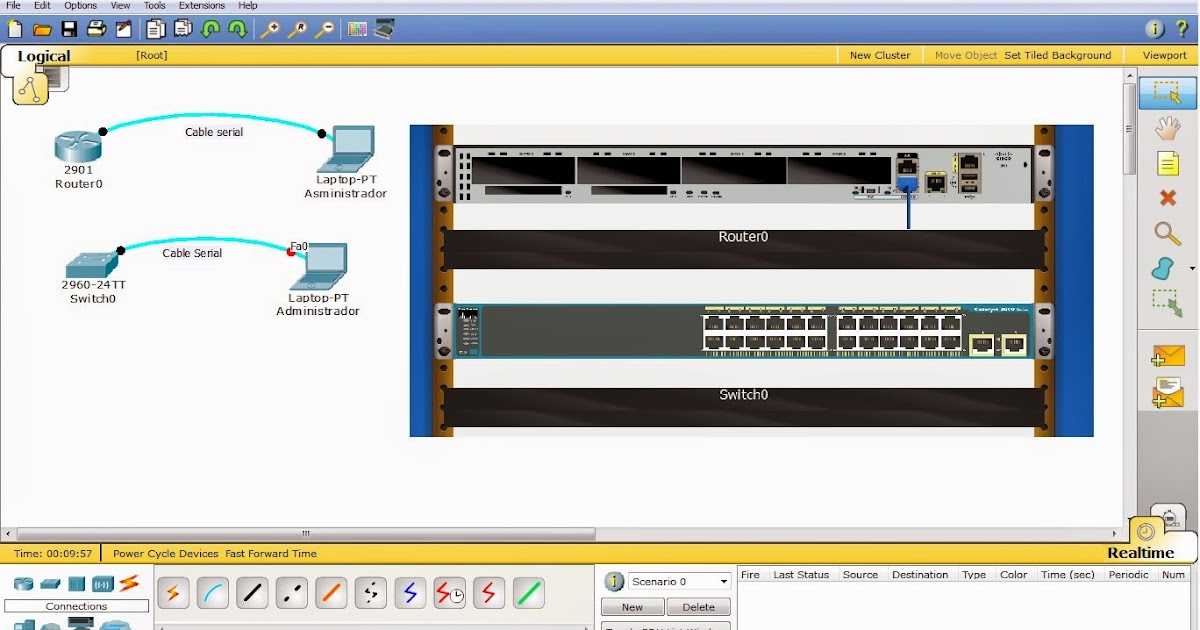Launch the Activity Wizard icon

click(123, 29)
